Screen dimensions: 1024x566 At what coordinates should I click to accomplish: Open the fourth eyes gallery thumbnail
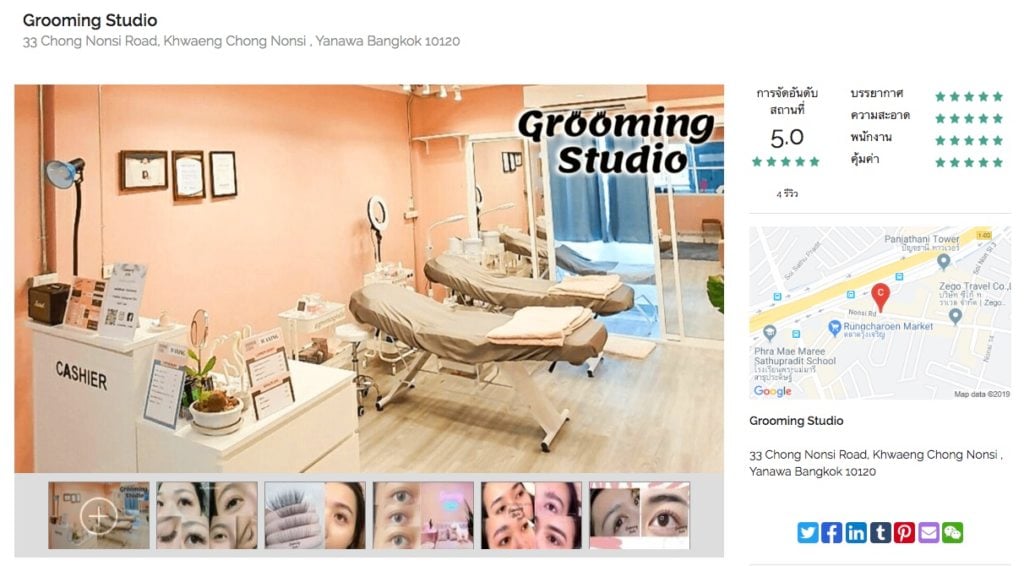423,515
